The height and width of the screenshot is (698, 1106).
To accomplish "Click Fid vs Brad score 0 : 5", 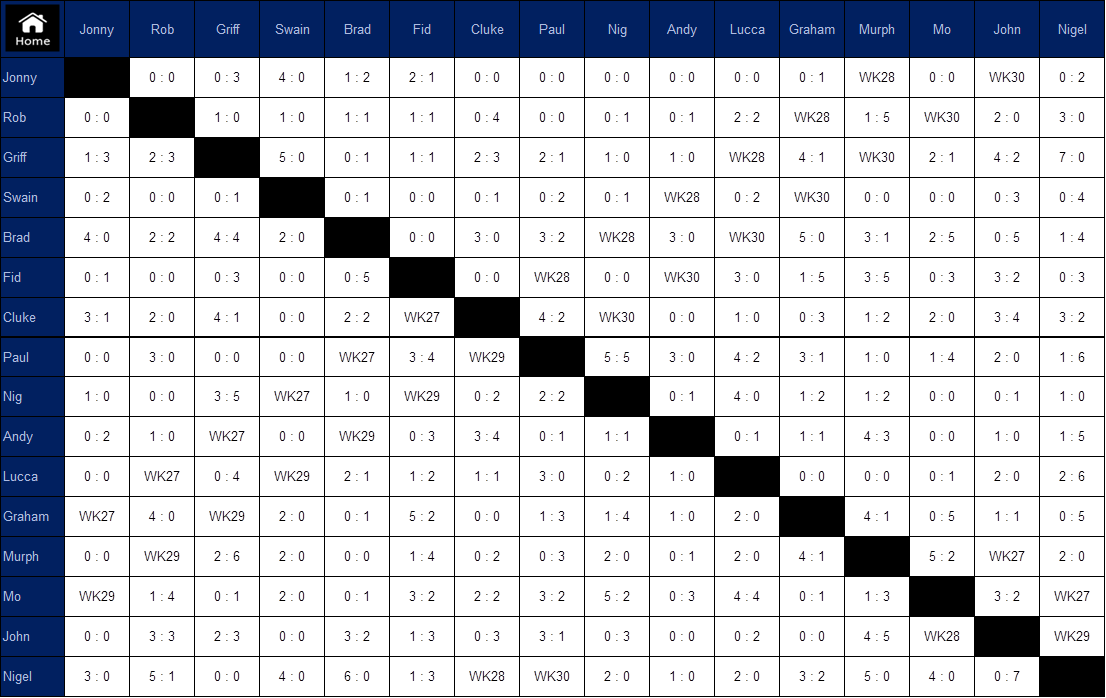I will click(357, 277).
